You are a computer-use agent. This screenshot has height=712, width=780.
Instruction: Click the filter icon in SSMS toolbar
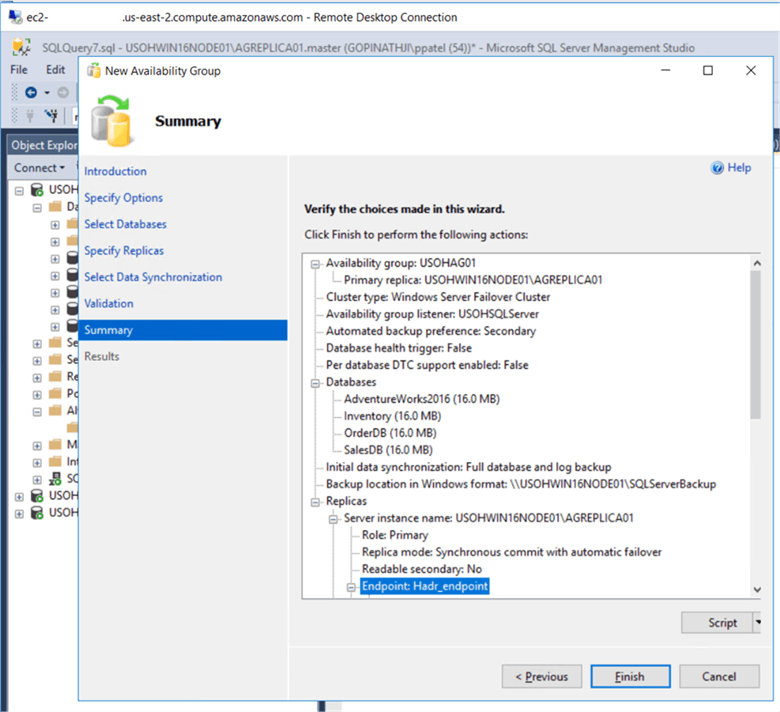51,116
